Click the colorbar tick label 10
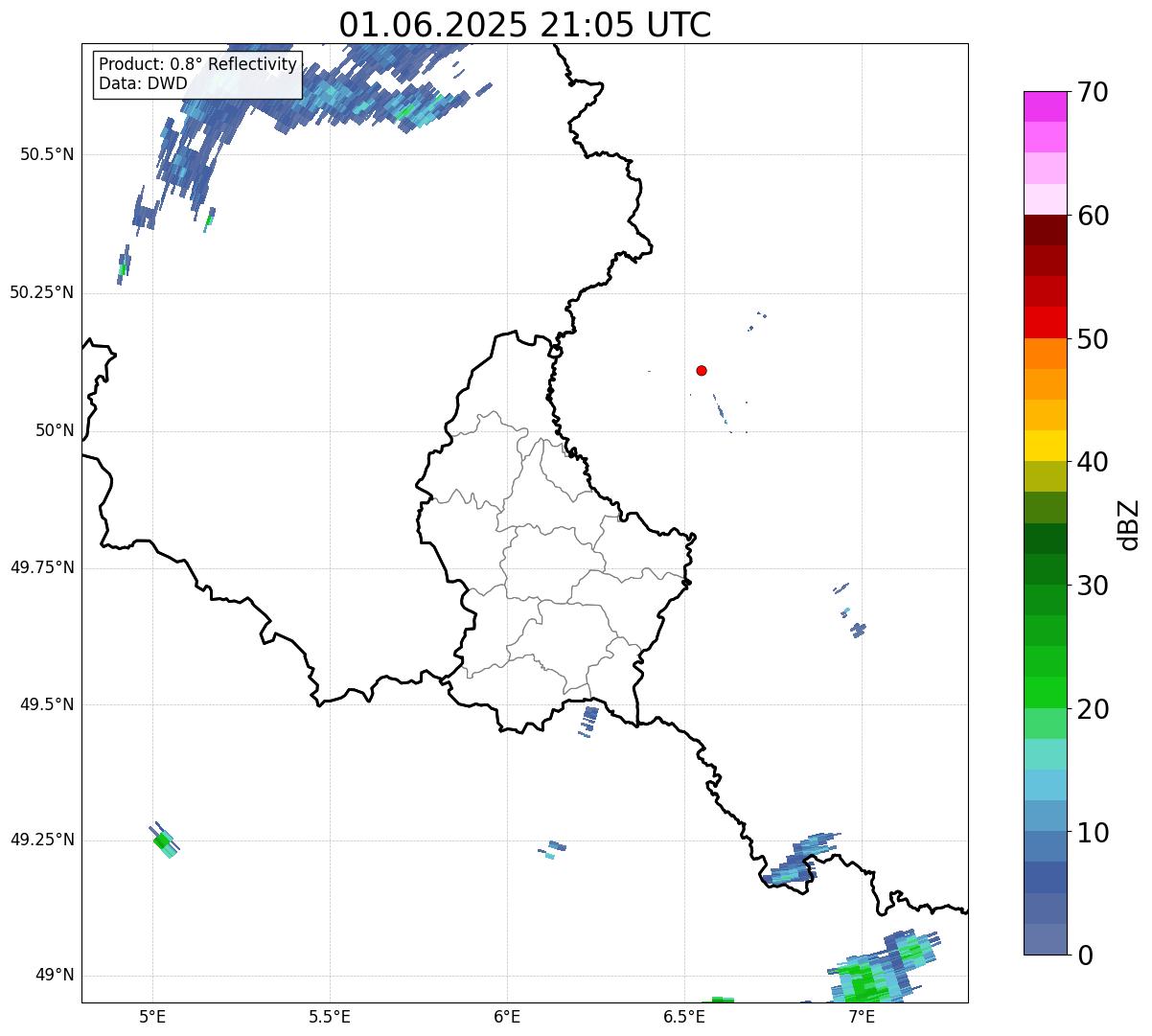Image resolution: width=1152 pixels, height=1036 pixels. coord(1093,832)
